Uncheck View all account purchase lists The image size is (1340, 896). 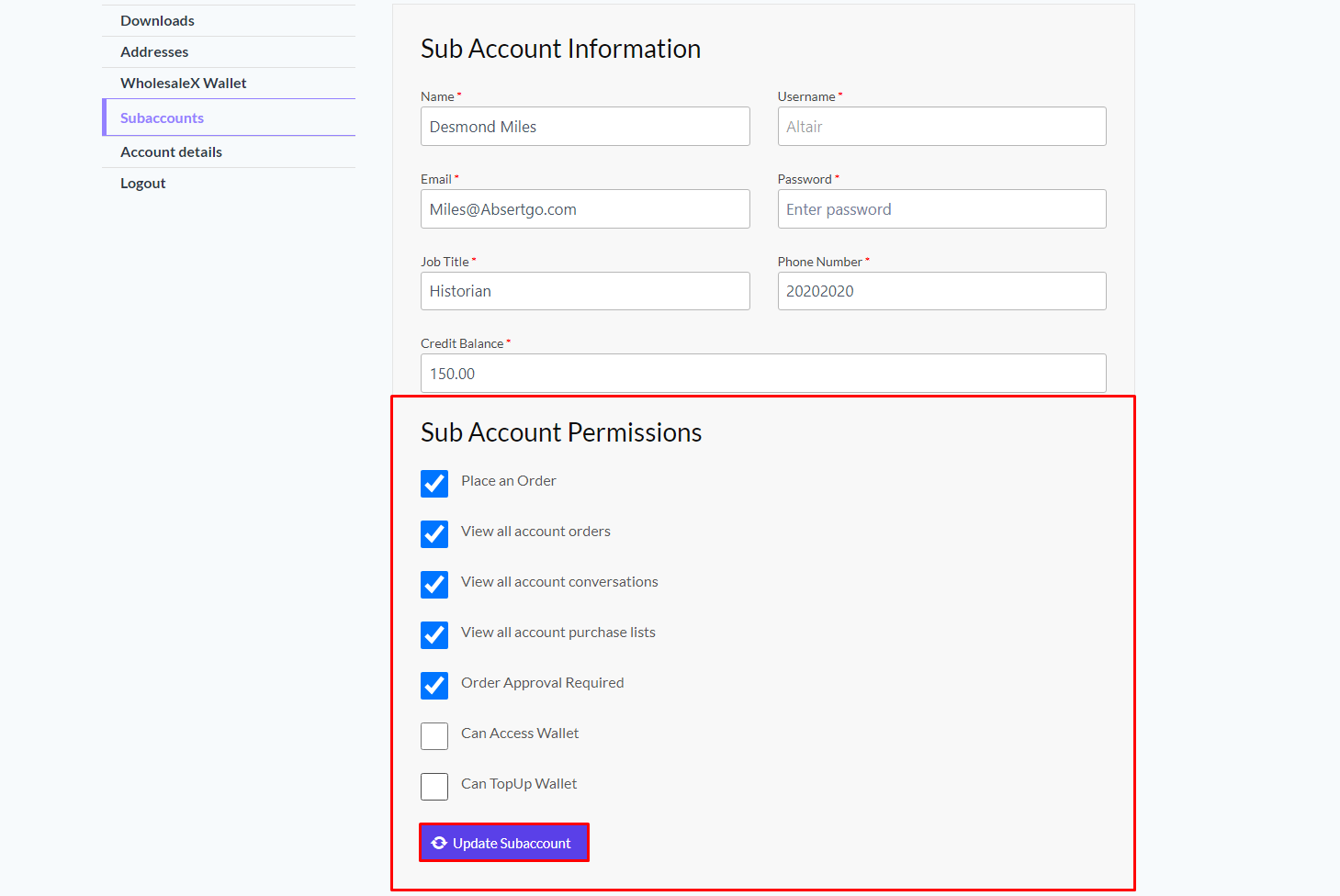(434, 635)
